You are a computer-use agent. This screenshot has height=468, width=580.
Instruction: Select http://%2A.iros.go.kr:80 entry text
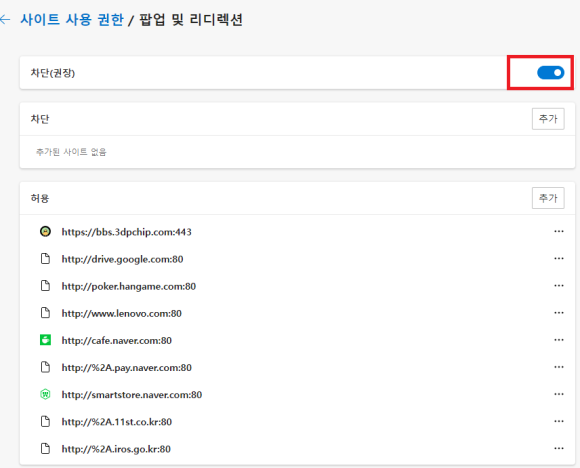click(x=116, y=449)
